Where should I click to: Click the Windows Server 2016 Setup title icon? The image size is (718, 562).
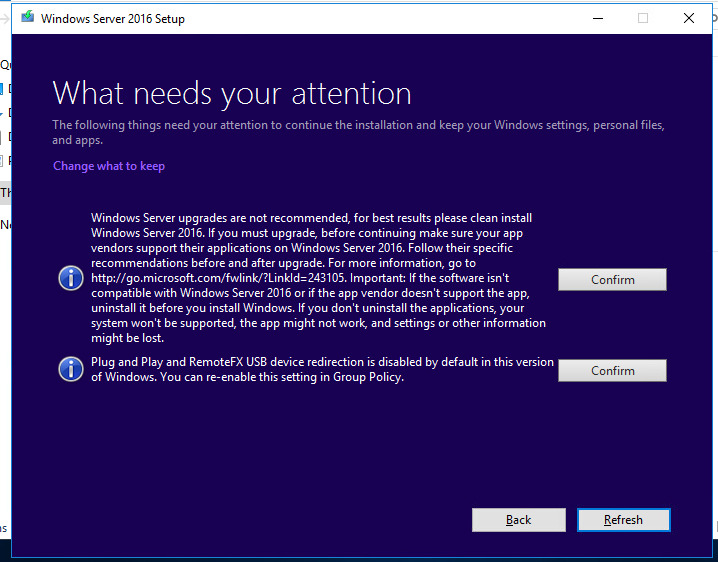[27, 18]
